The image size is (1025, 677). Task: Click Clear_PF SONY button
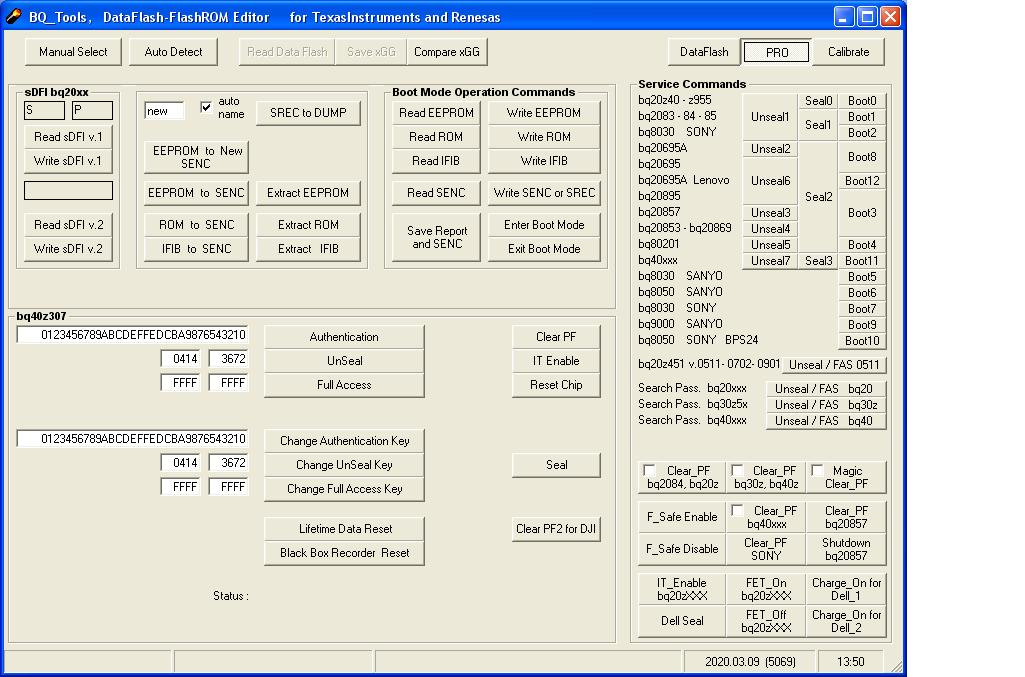tap(765, 549)
